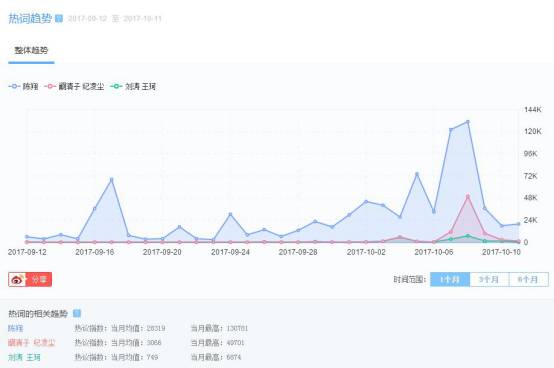Click the blue line's peak near 2017-09-16
The height and width of the screenshot is (368, 554).
pyautogui.click(x=111, y=179)
